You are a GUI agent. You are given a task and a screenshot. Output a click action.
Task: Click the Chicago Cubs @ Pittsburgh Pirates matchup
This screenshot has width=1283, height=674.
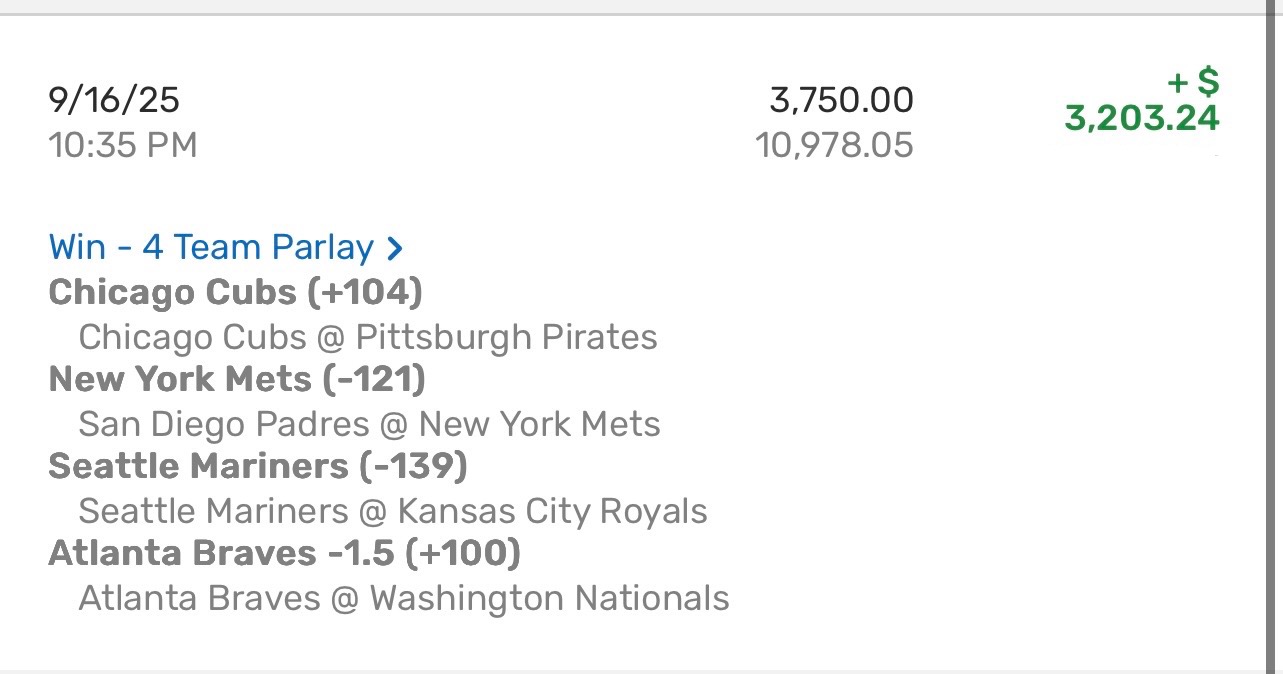coord(367,337)
